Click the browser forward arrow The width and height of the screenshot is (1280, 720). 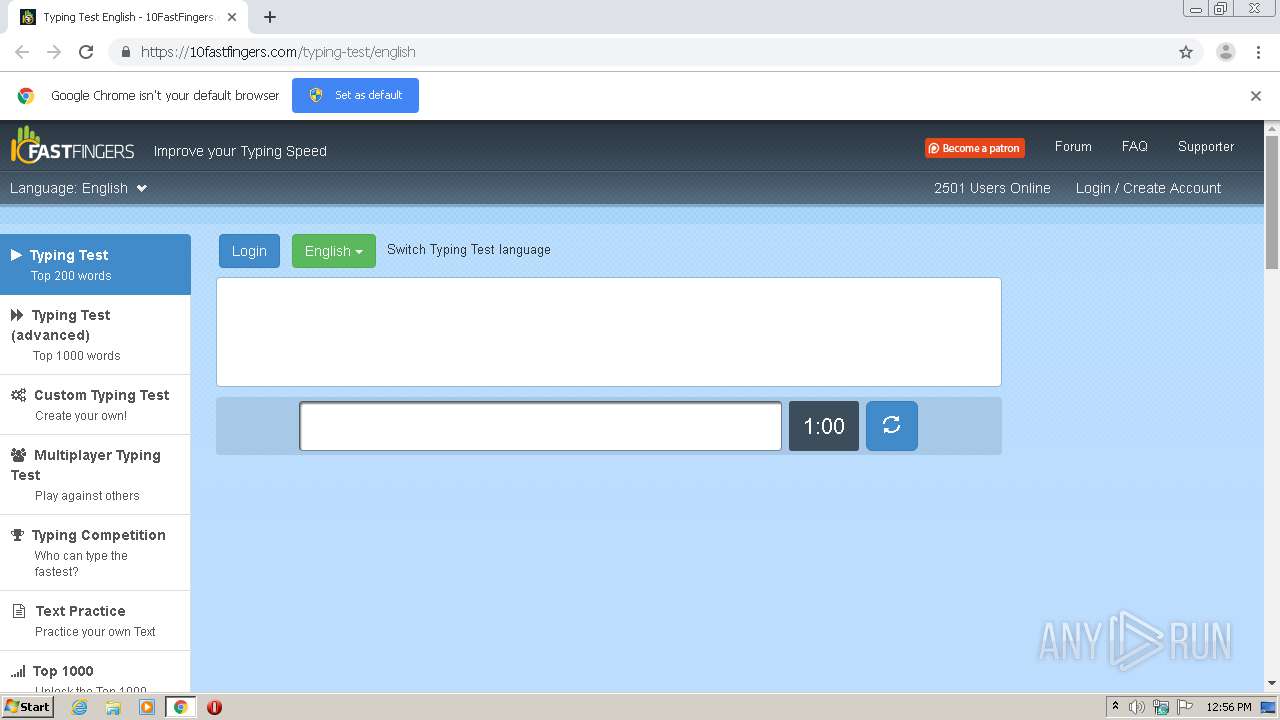(x=54, y=52)
